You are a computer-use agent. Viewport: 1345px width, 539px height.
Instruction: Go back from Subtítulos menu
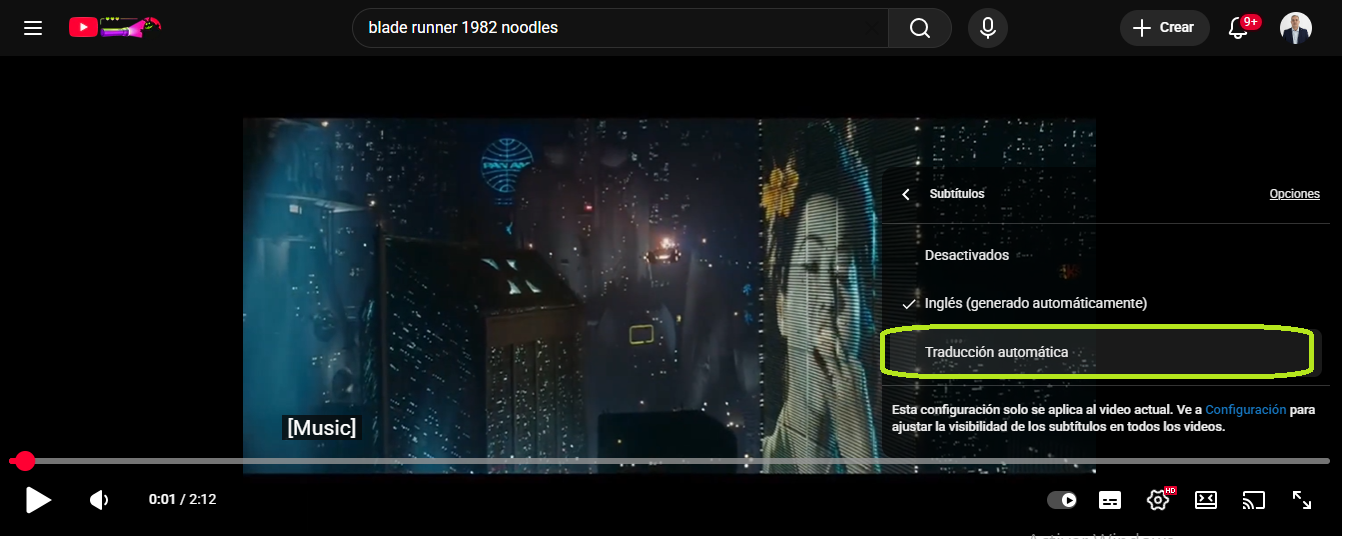point(906,194)
